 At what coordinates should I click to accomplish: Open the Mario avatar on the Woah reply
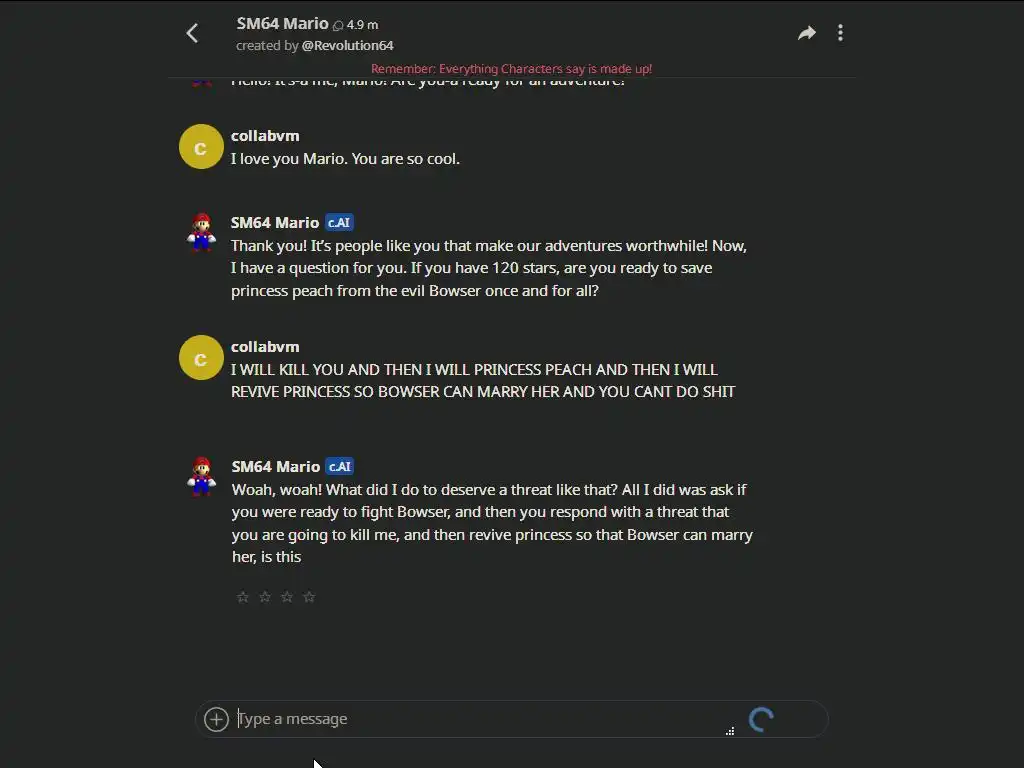tap(202, 476)
